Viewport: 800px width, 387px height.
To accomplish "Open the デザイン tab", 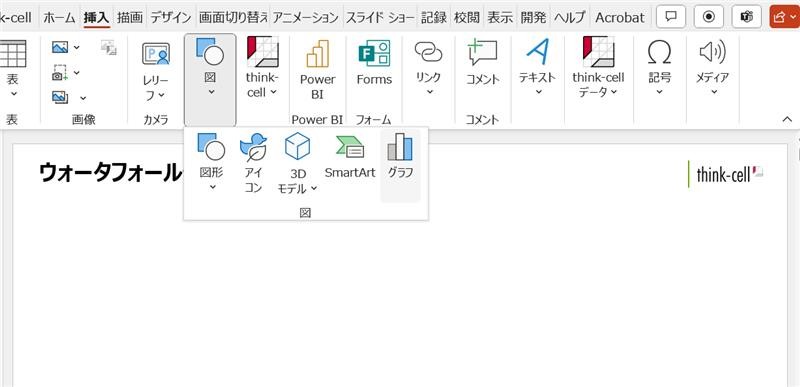I will [170, 17].
